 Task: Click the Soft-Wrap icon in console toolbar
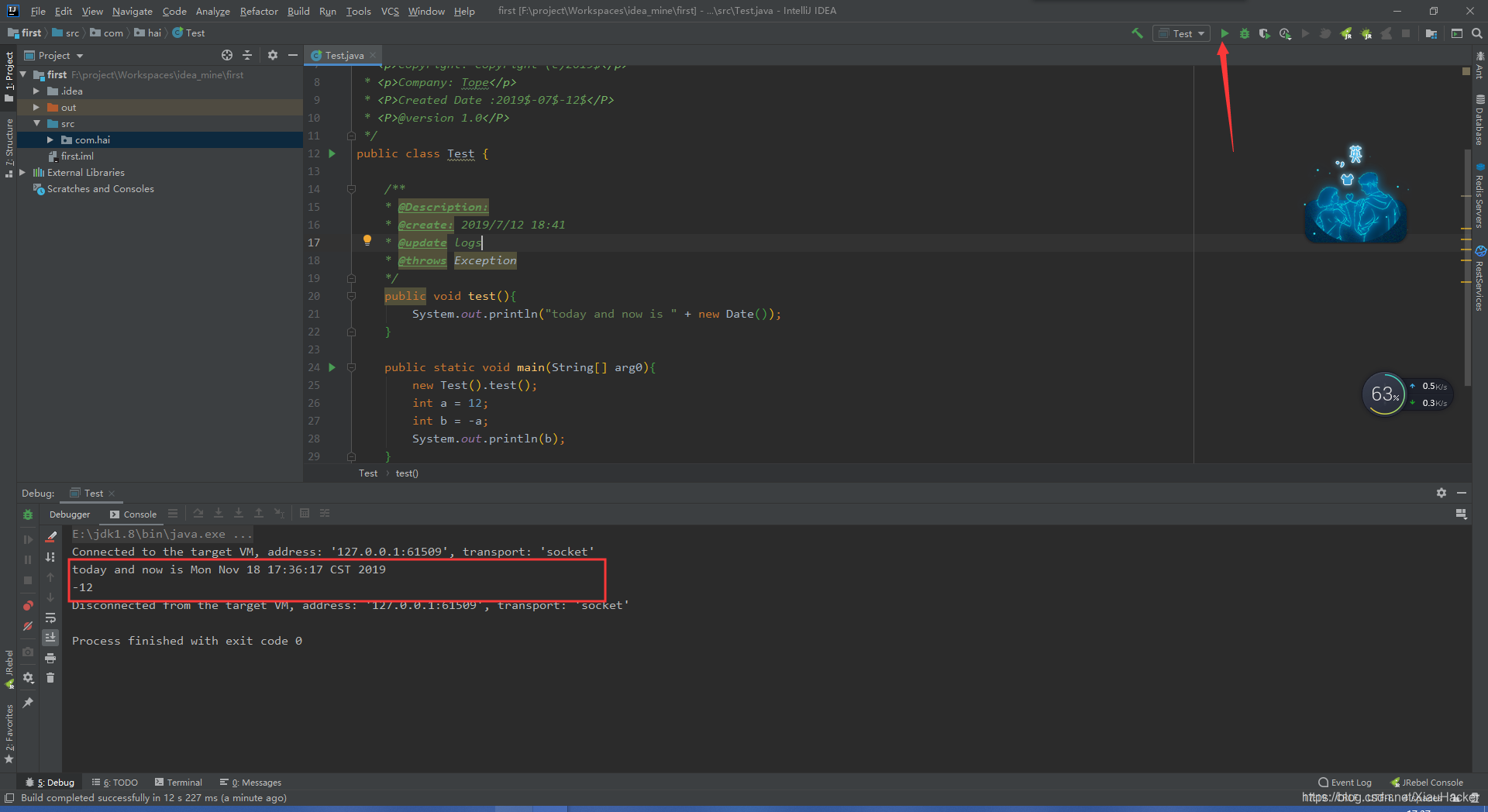[51, 618]
